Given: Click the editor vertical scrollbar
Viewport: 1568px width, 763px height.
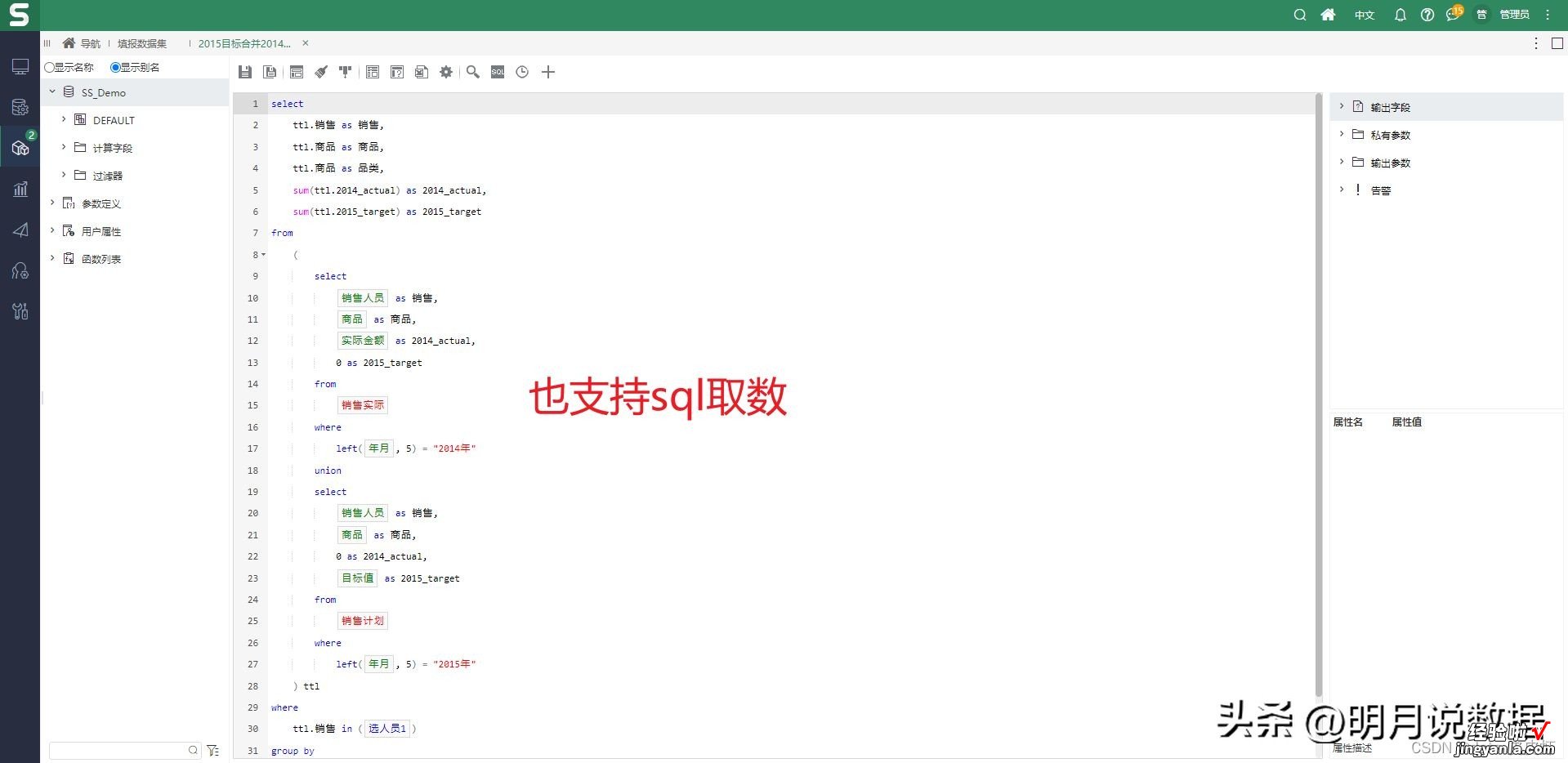Looking at the screenshot, I should (x=1319, y=395).
